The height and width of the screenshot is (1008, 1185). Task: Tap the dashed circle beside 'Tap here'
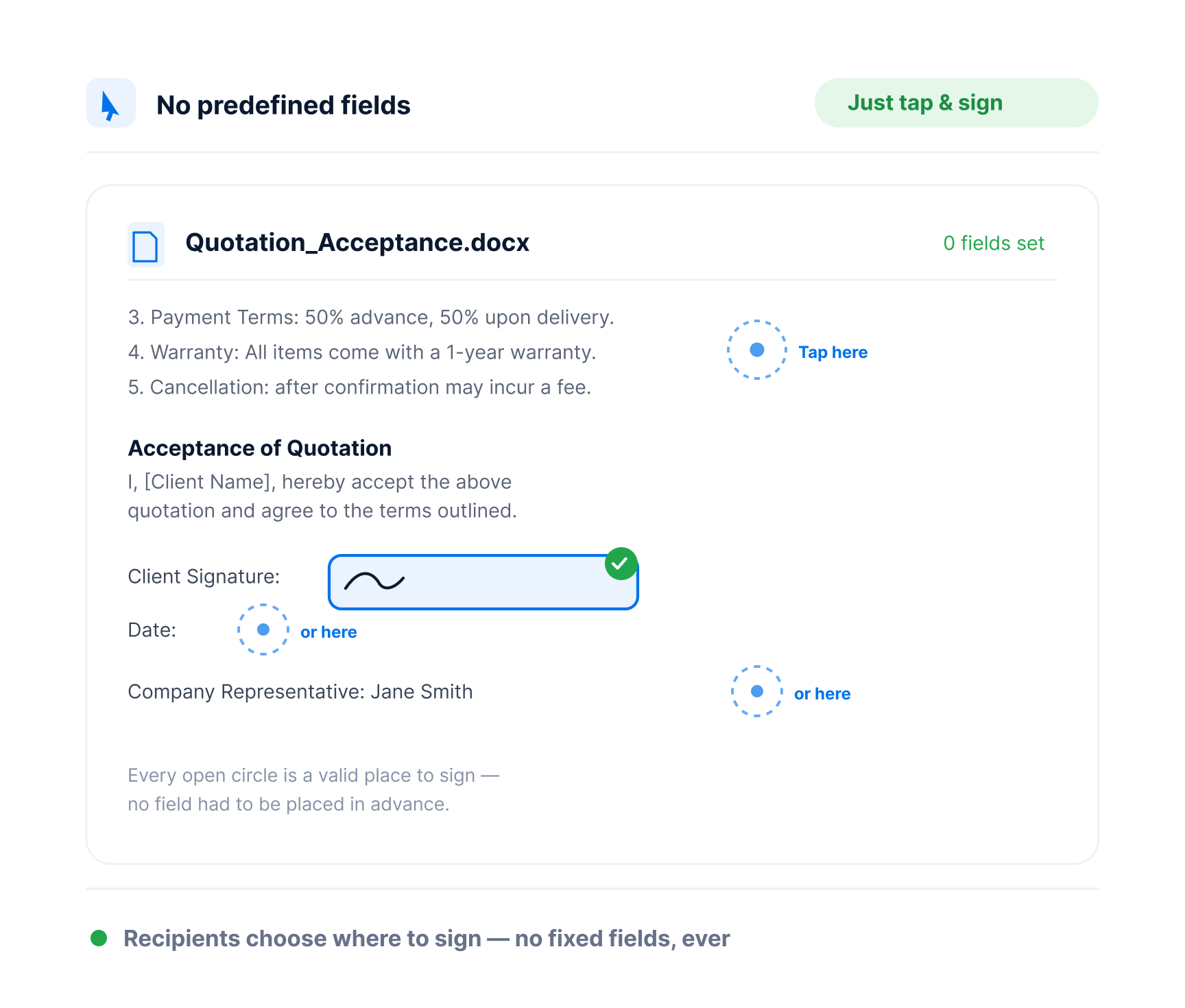click(757, 350)
